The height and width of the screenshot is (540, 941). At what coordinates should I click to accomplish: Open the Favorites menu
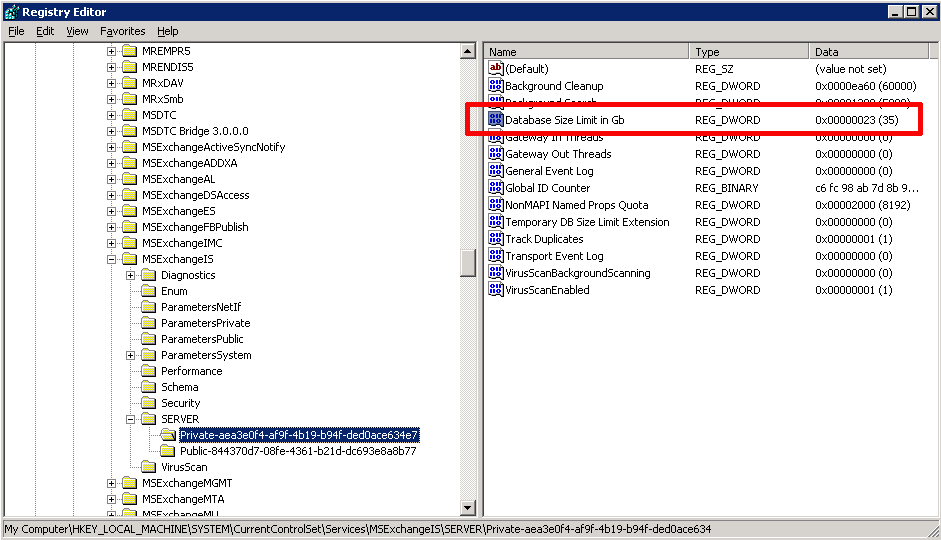[122, 31]
